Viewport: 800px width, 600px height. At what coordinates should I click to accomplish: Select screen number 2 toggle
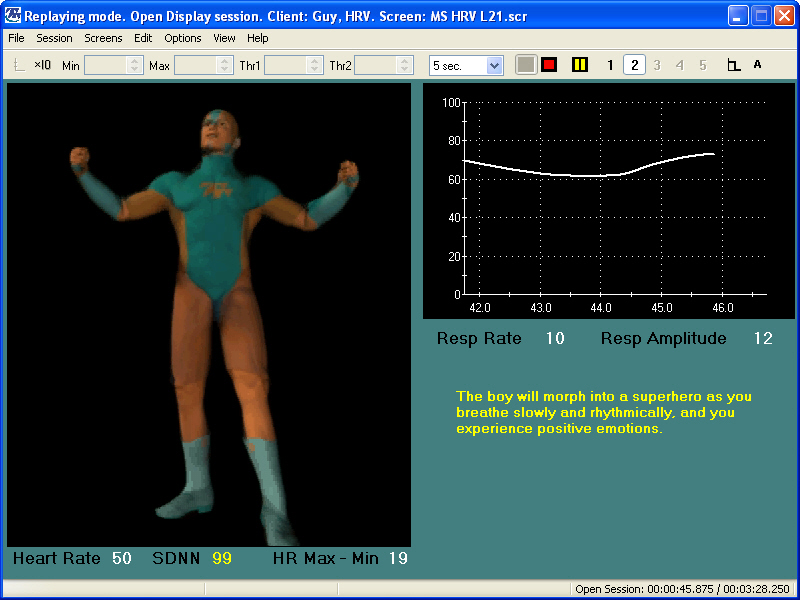click(x=634, y=65)
